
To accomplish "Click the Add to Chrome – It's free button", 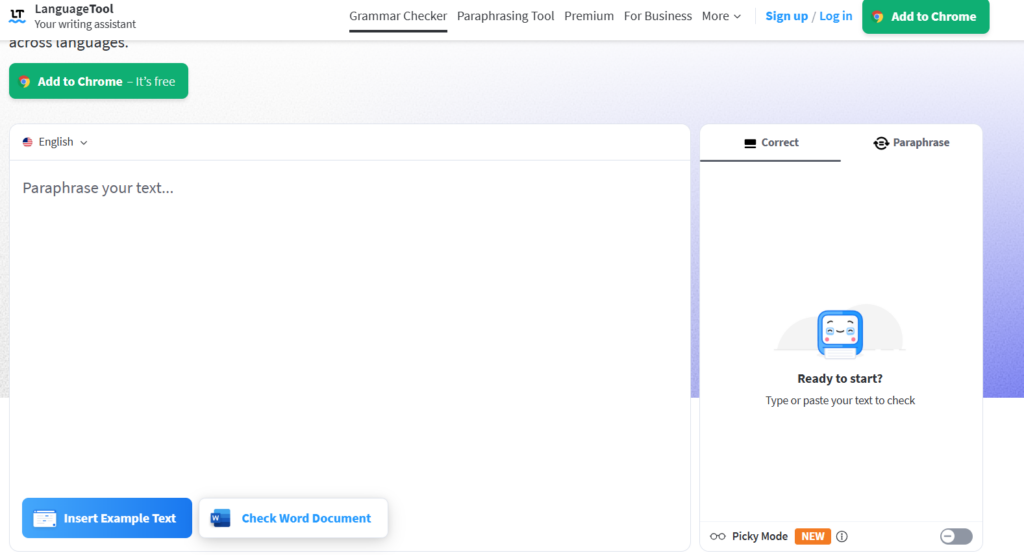I will tap(99, 81).
